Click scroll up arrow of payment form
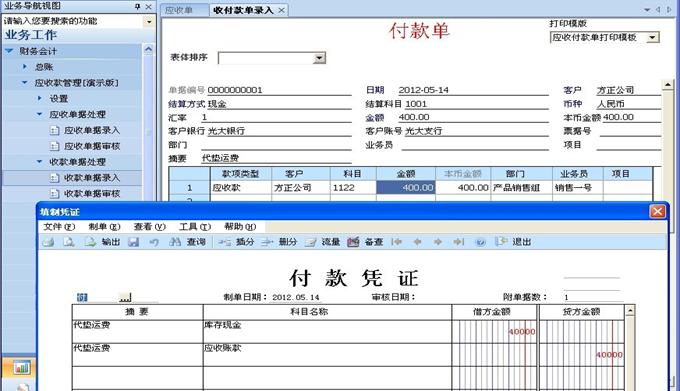This screenshot has height=391, width=680. 667,85
